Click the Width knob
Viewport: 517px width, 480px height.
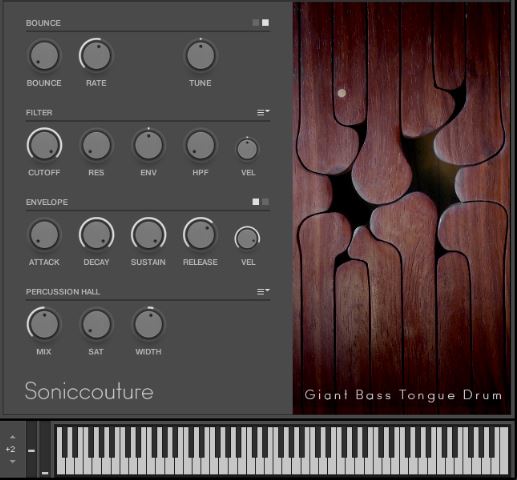148,324
